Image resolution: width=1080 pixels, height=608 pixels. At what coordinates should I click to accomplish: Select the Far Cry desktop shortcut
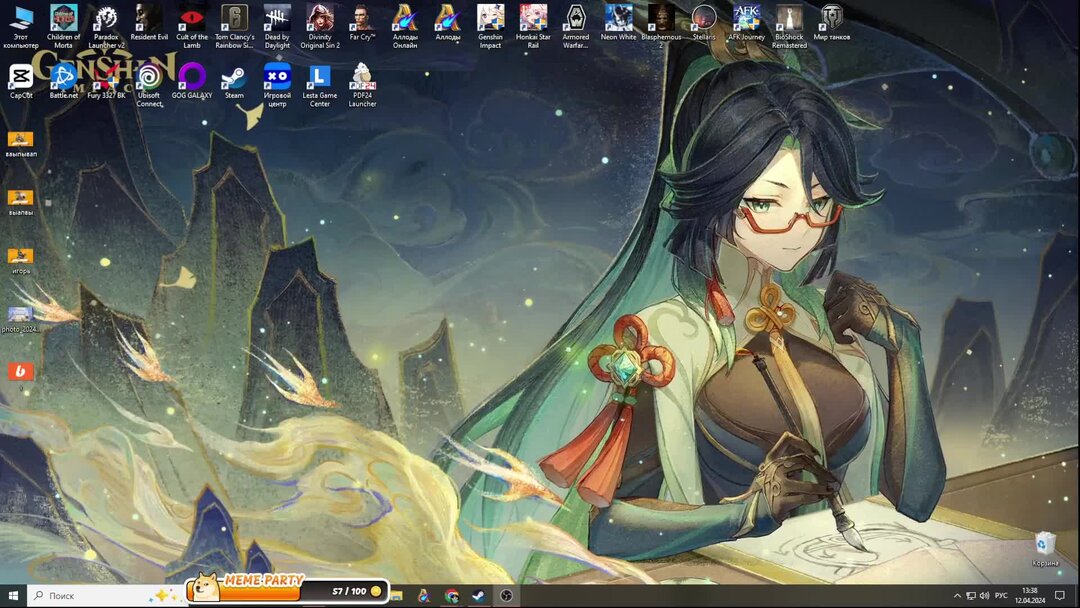[362, 23]
